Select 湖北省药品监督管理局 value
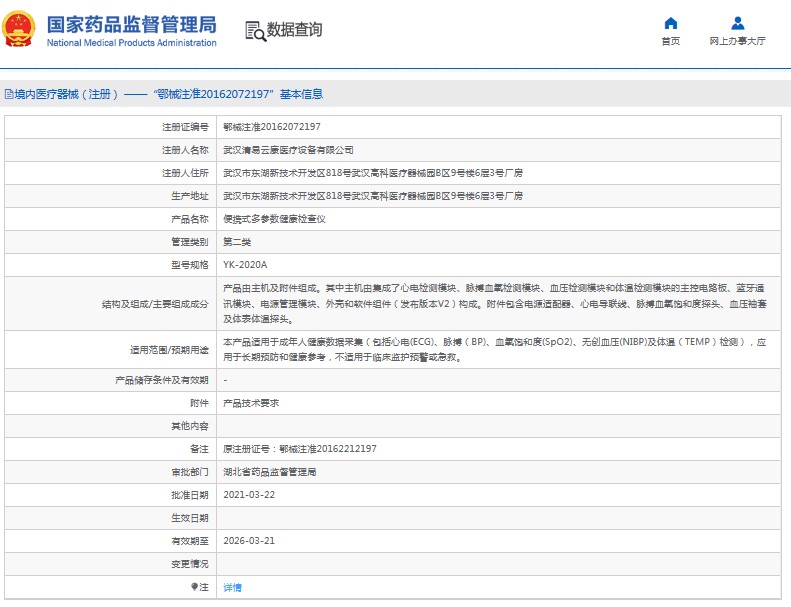The height and width of the screenshot is (607, 791). (x=270, y=472)
